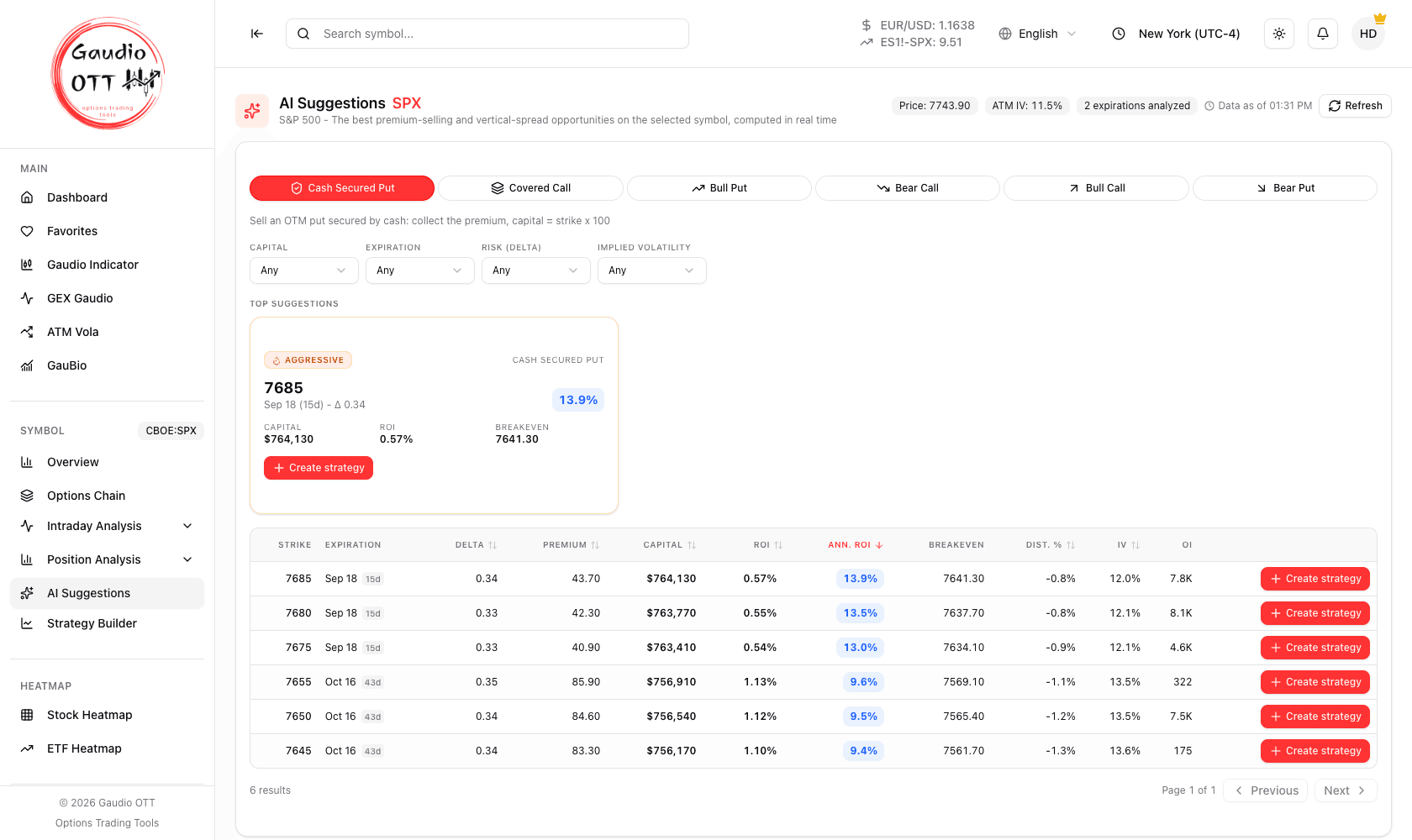Screen dimensions: 1412x840
Task: Click the ATM IV: 11.5% badge
Action: coord(1027,106)
